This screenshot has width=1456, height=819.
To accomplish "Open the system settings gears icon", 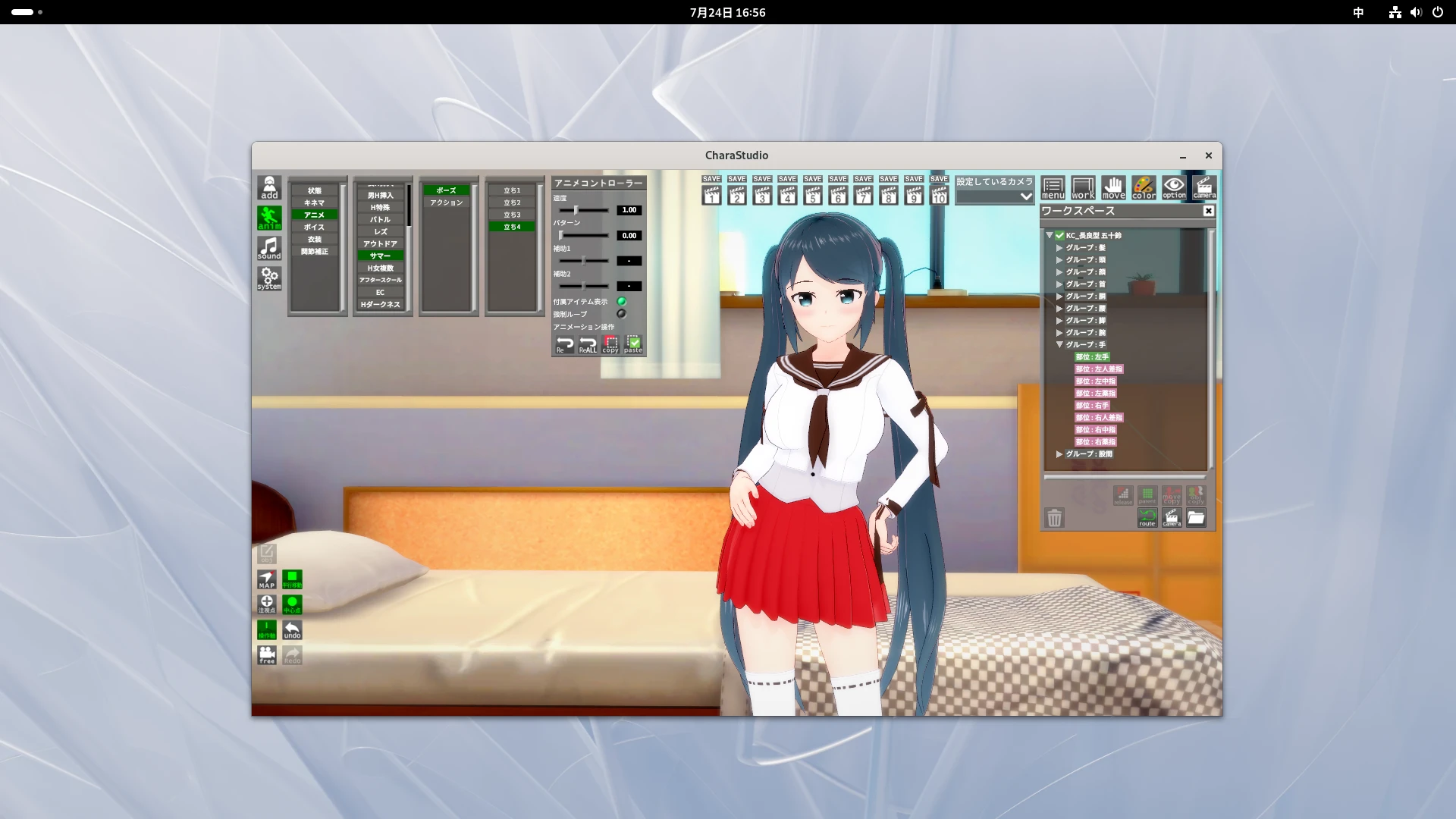I will point(269,278).
